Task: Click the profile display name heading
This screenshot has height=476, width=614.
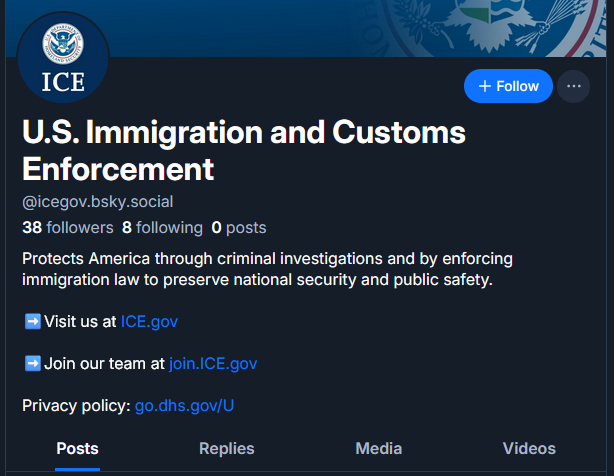Action: tap(244, 149)
